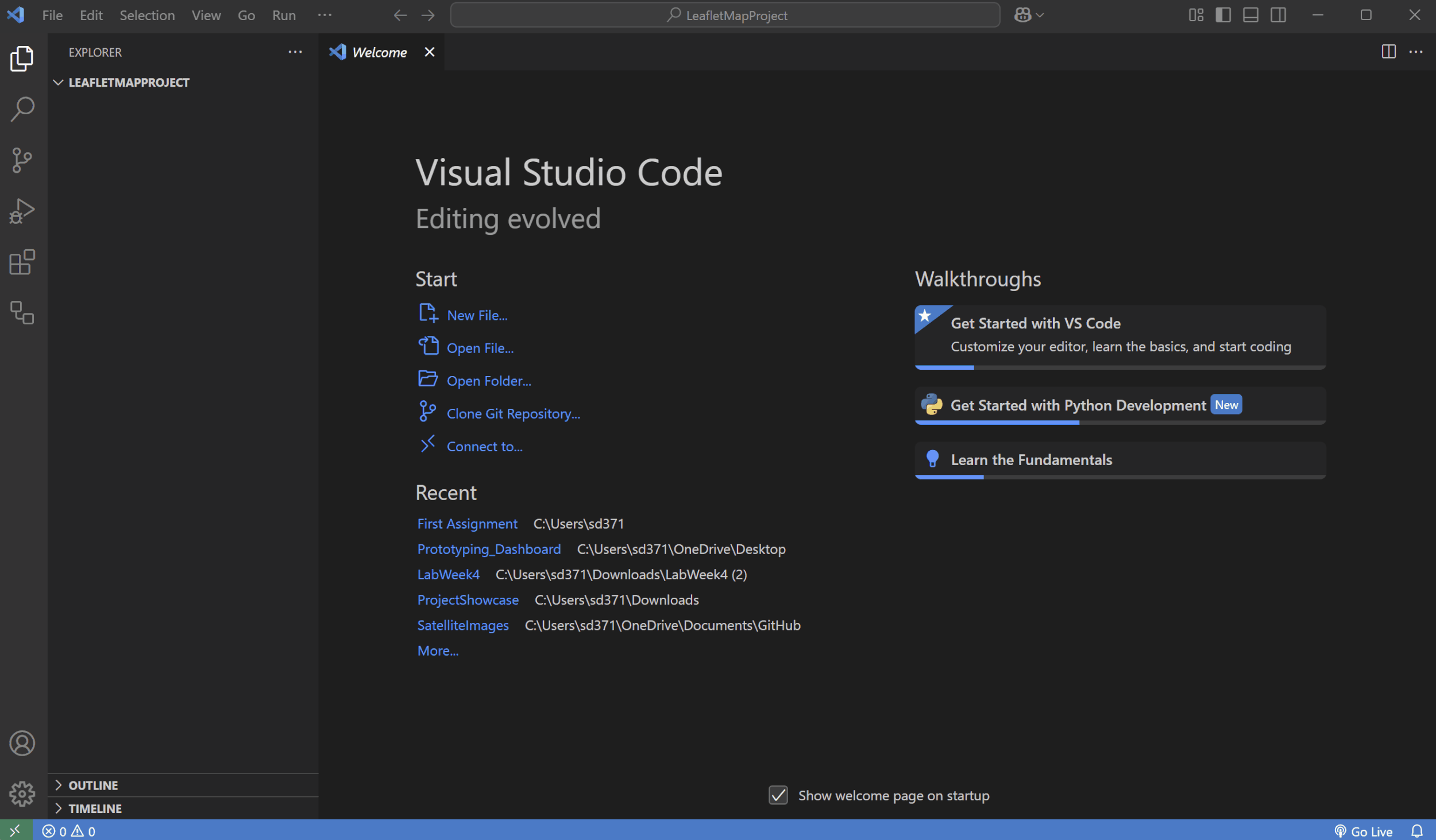Click New File... link
This screenshot has width=1436, height=840.
pyautogui.click(x=477, y=315)
